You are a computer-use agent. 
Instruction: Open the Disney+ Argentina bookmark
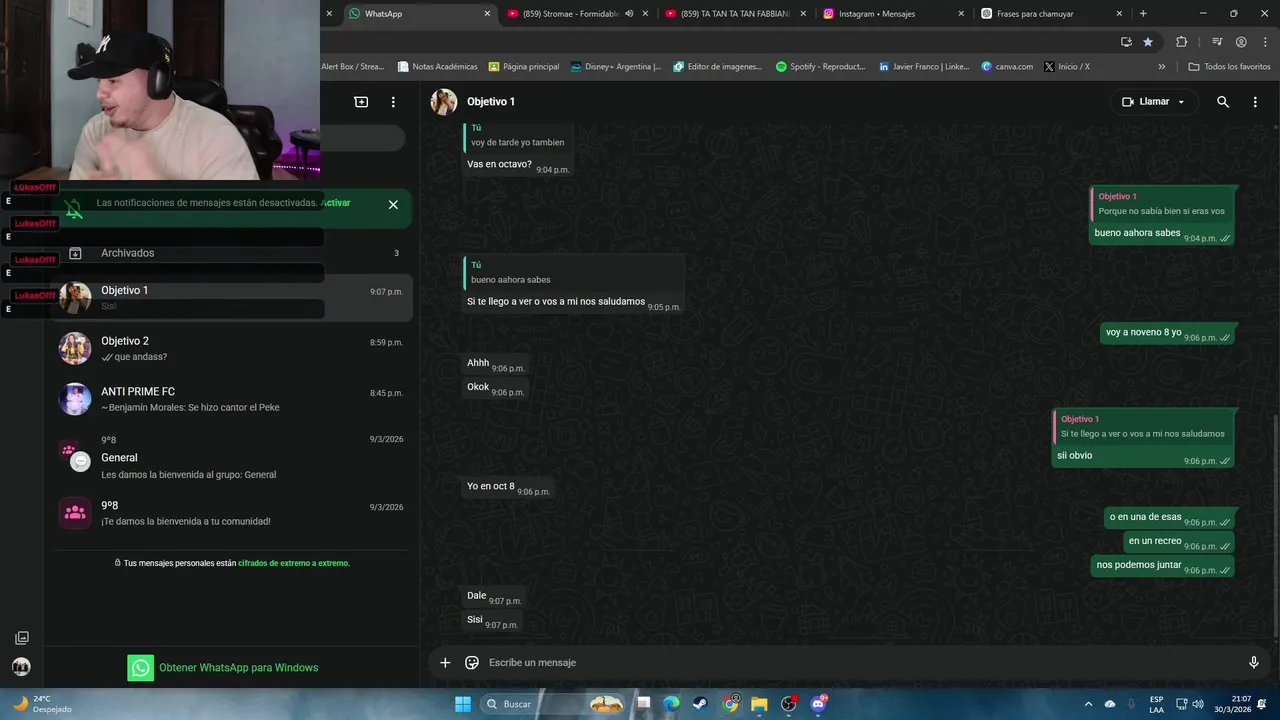click(615, 67)
